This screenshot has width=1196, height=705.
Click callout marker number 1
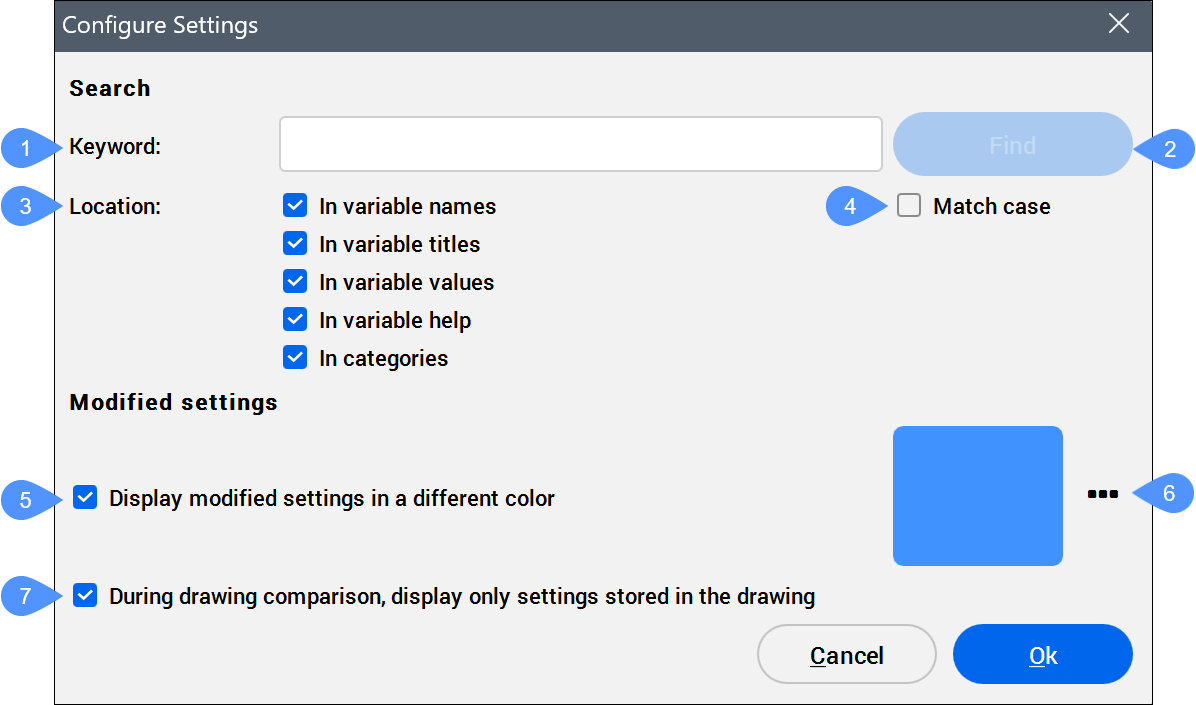click(26, 149)
